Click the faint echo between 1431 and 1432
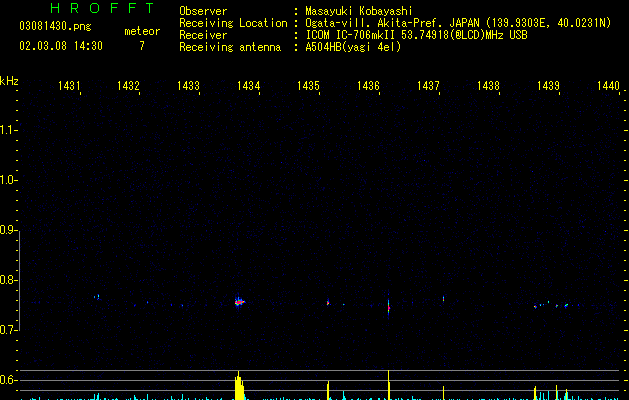629x400 pixels. click(97, 297)
